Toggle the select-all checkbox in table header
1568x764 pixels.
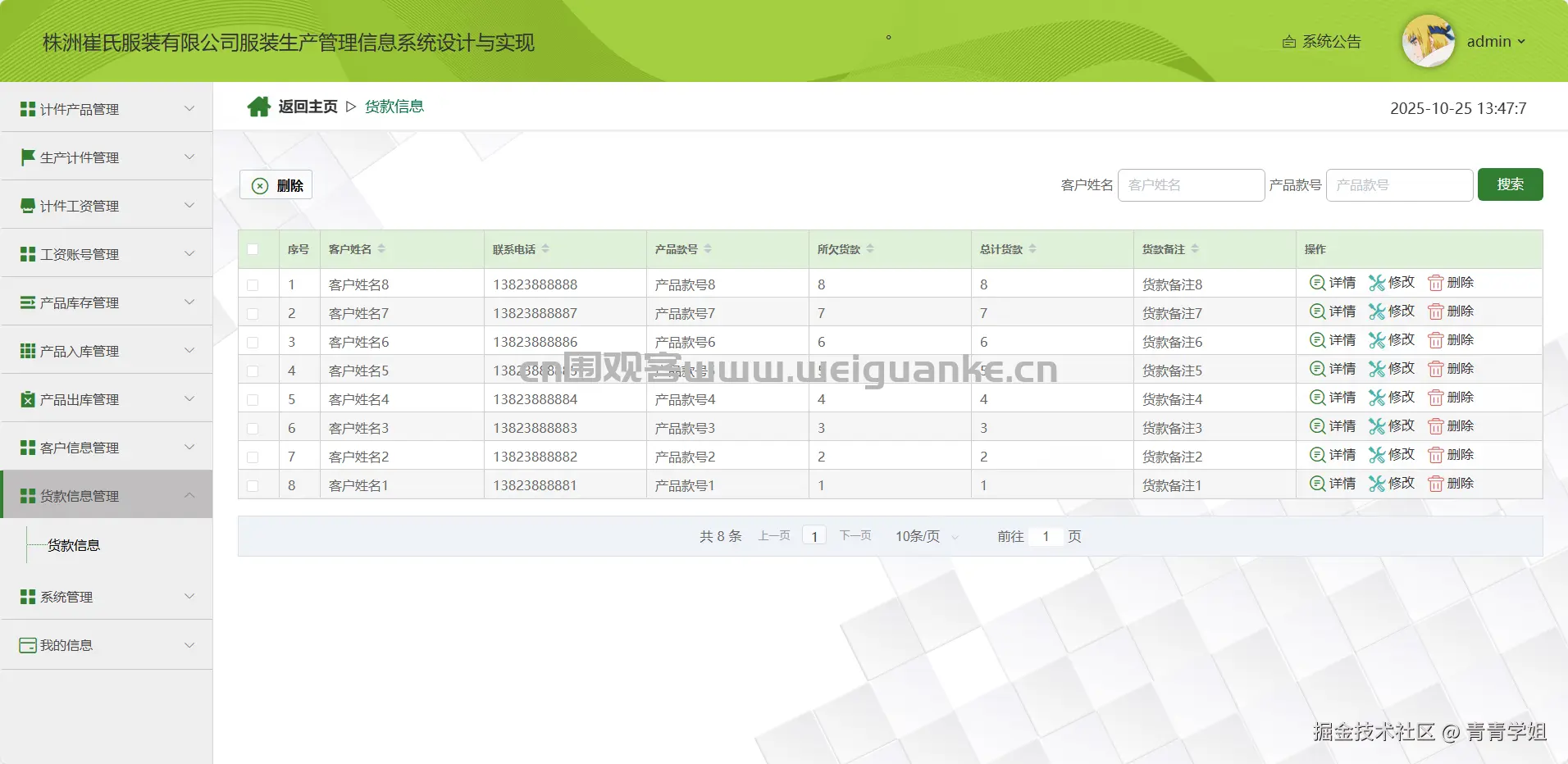(253, 249)
